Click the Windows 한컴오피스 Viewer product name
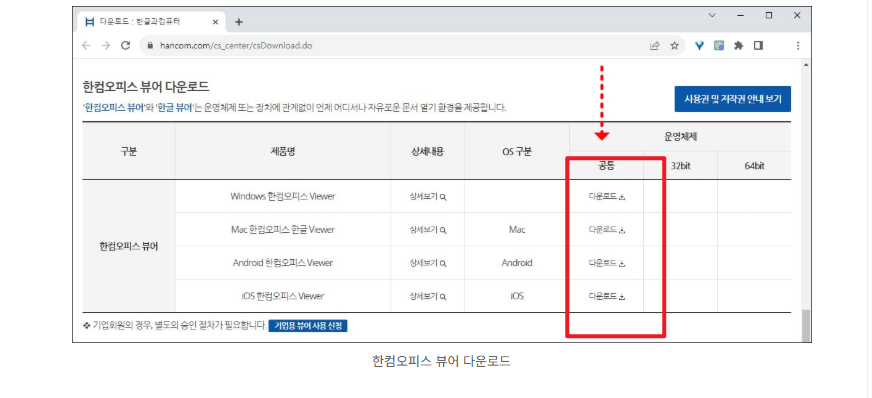The image size is (872, 398). point(283,196)
